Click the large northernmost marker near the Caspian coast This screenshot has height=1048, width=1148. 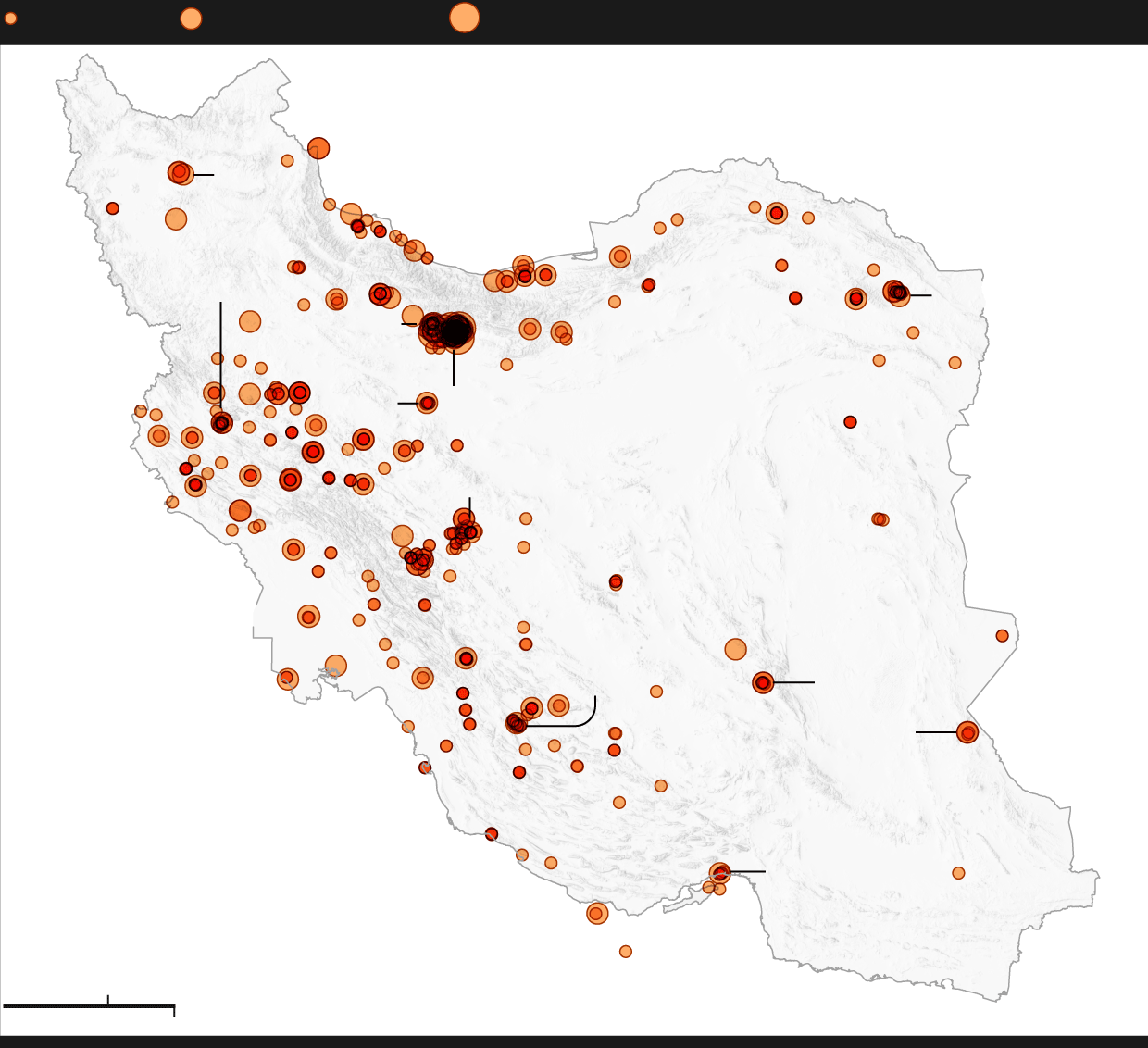318,148
